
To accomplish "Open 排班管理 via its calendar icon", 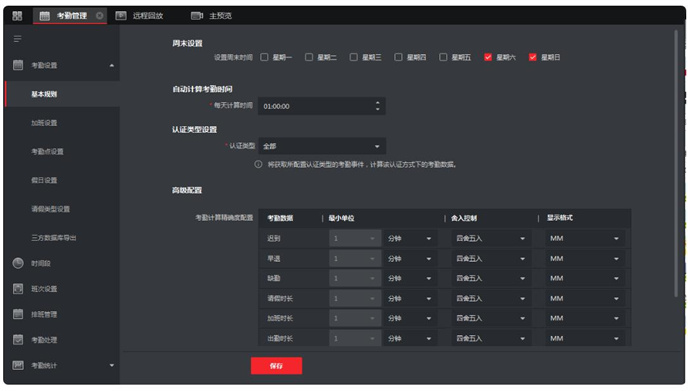I will (18, 314).
